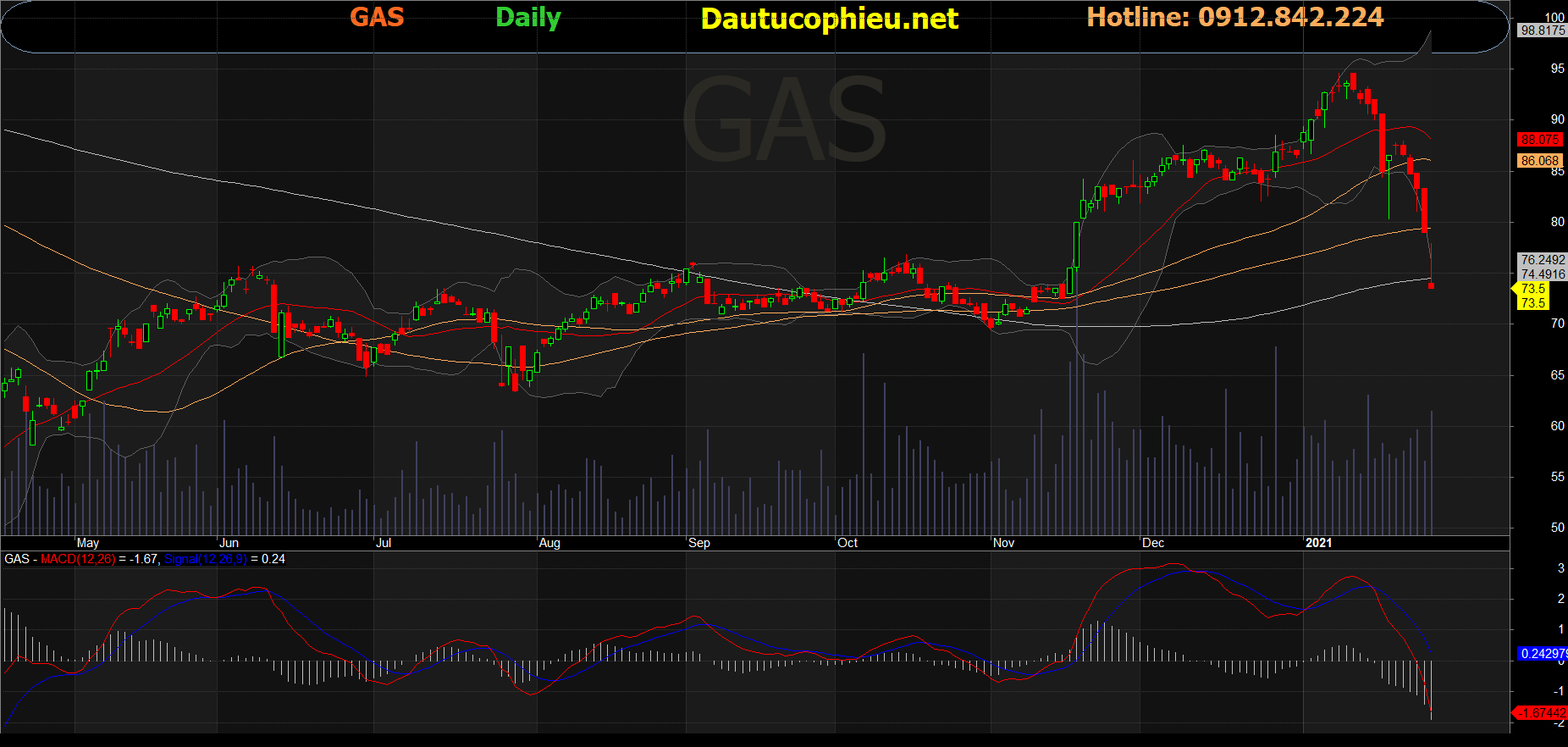Image resolution: width=1568 pixels, height=747 pixels.
Task: Click the 65 price axis label
Action: [1557, 375]
